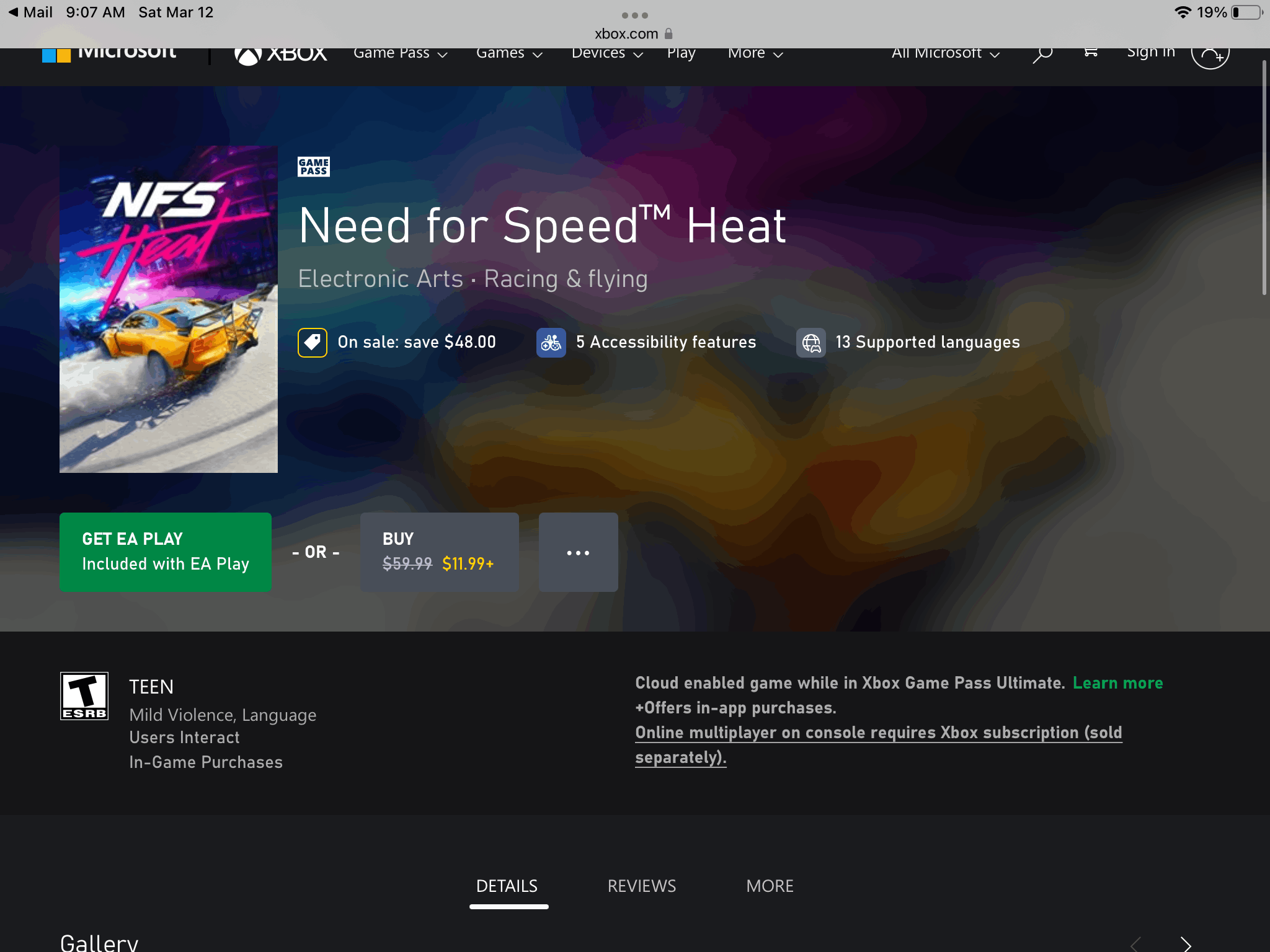The width and height of the screenshot is (1270, 952).
Task: Click the Get EA Play button
Action: tap(165, 552)
